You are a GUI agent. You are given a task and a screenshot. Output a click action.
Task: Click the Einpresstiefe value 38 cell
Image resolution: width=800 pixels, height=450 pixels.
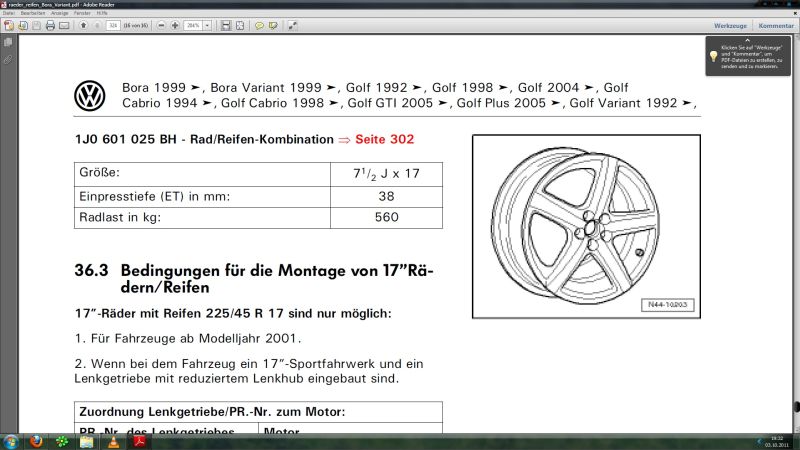pyautogui.click(x=386, y=196)
